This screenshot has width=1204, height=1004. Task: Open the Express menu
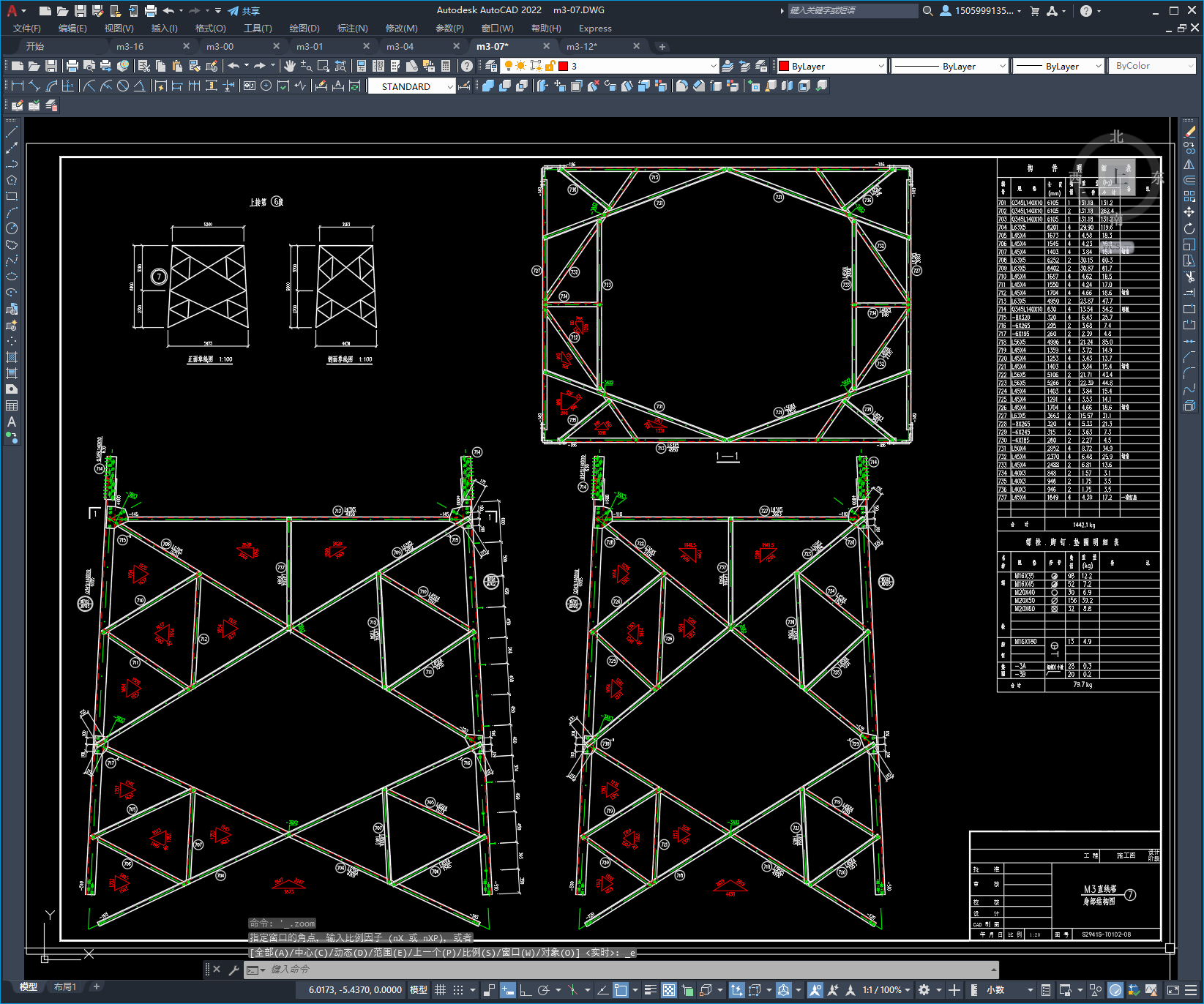click(595, 29)
